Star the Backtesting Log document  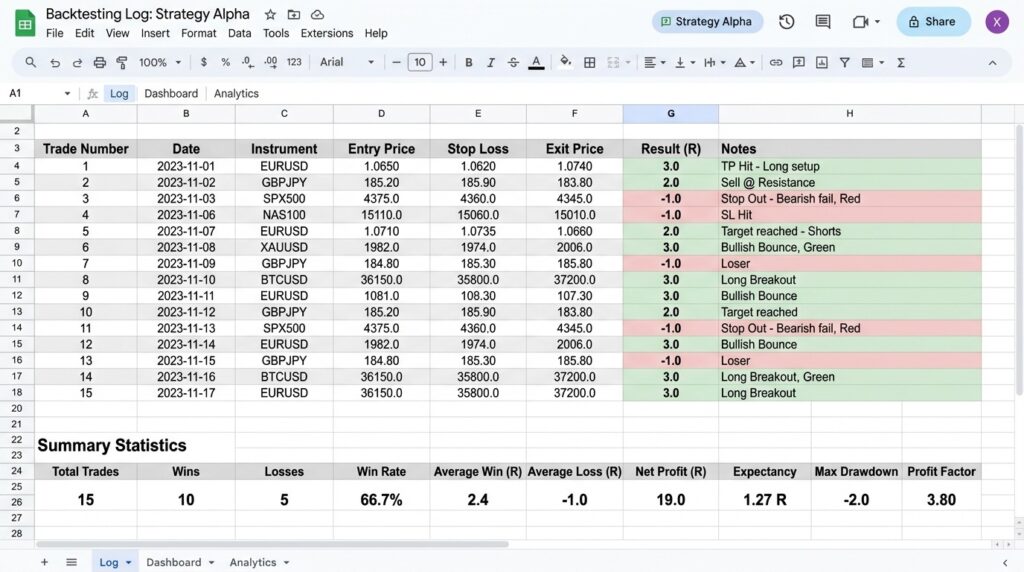tap(270, 15)
